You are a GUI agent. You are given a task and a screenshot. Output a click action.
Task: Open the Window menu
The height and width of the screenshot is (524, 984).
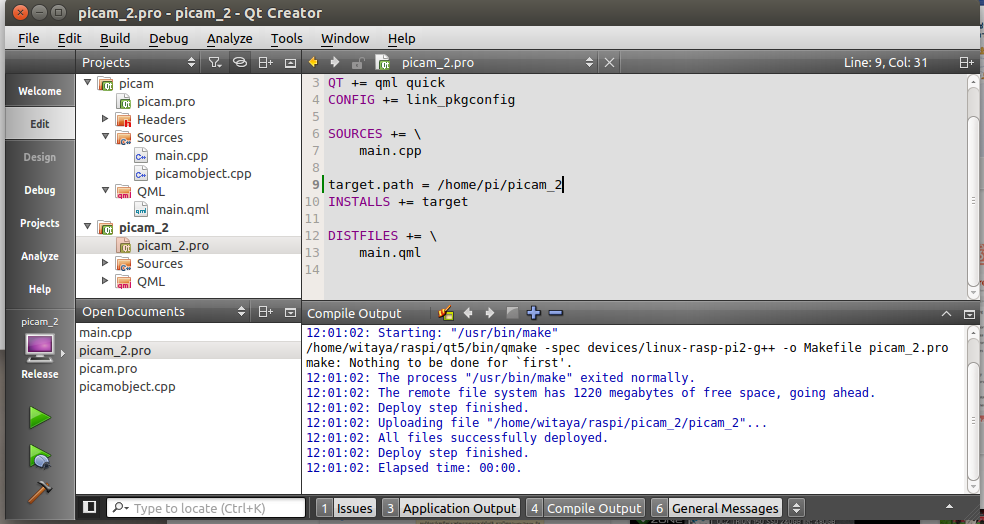(345, 38)
